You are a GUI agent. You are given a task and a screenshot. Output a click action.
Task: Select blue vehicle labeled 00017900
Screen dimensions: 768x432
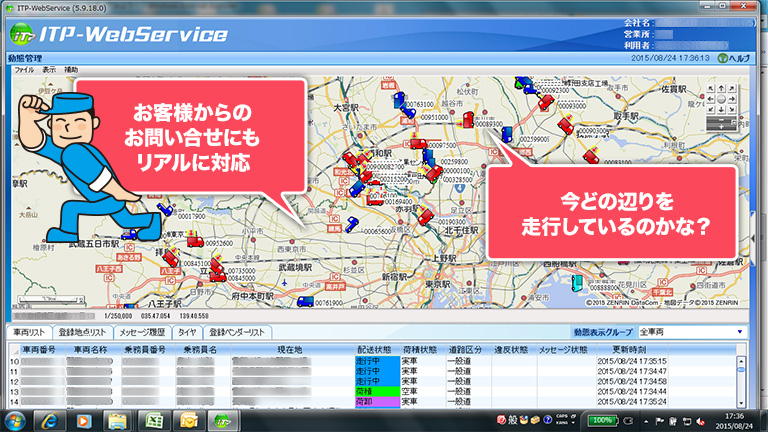pyautogui.click(x=165, y=210)
